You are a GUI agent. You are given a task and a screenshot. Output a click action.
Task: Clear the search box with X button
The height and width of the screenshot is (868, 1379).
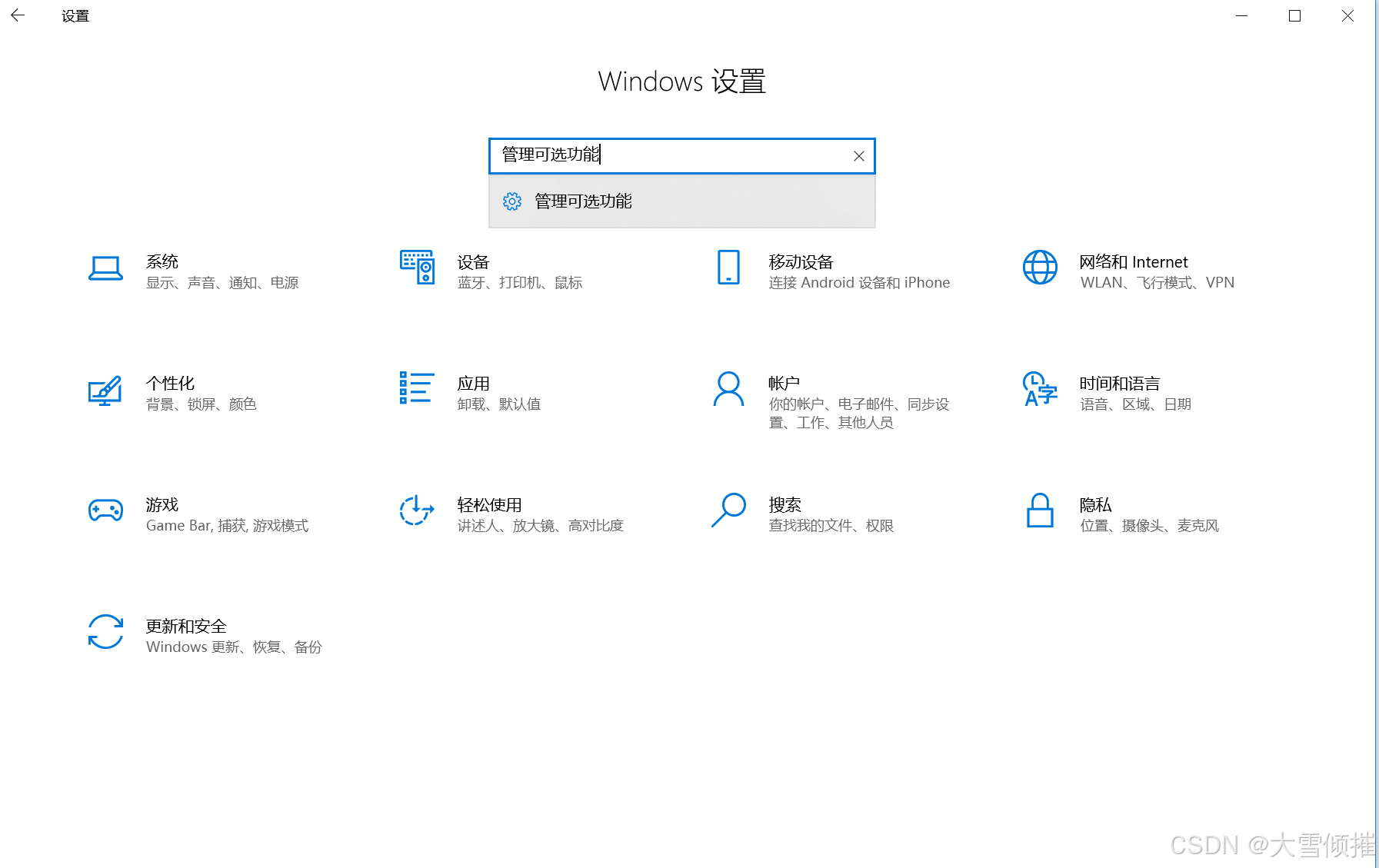[x=859, y=156]
